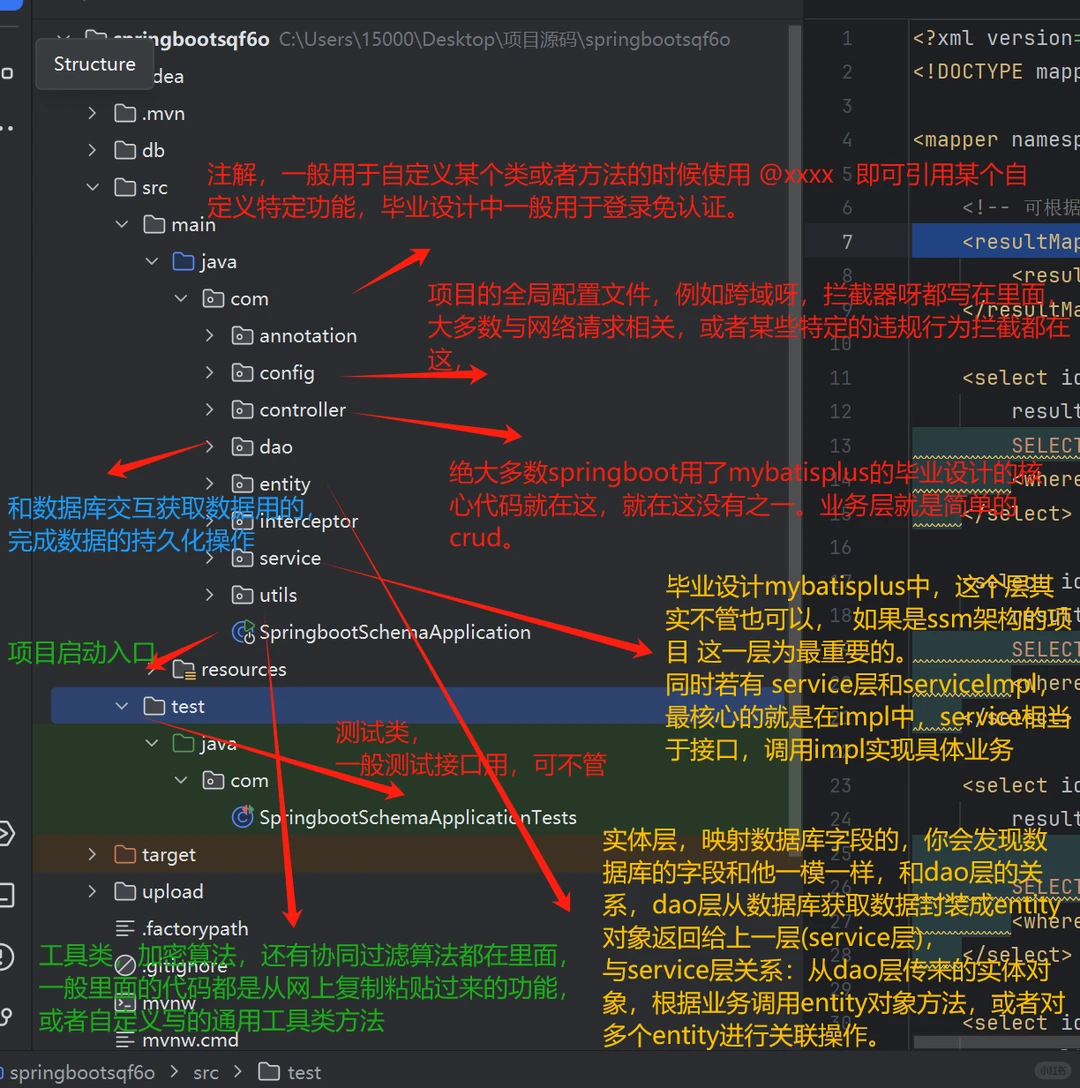The image size is (1080, 1088).
Task: Click the config package folder icon
Action: pos(242,372)
